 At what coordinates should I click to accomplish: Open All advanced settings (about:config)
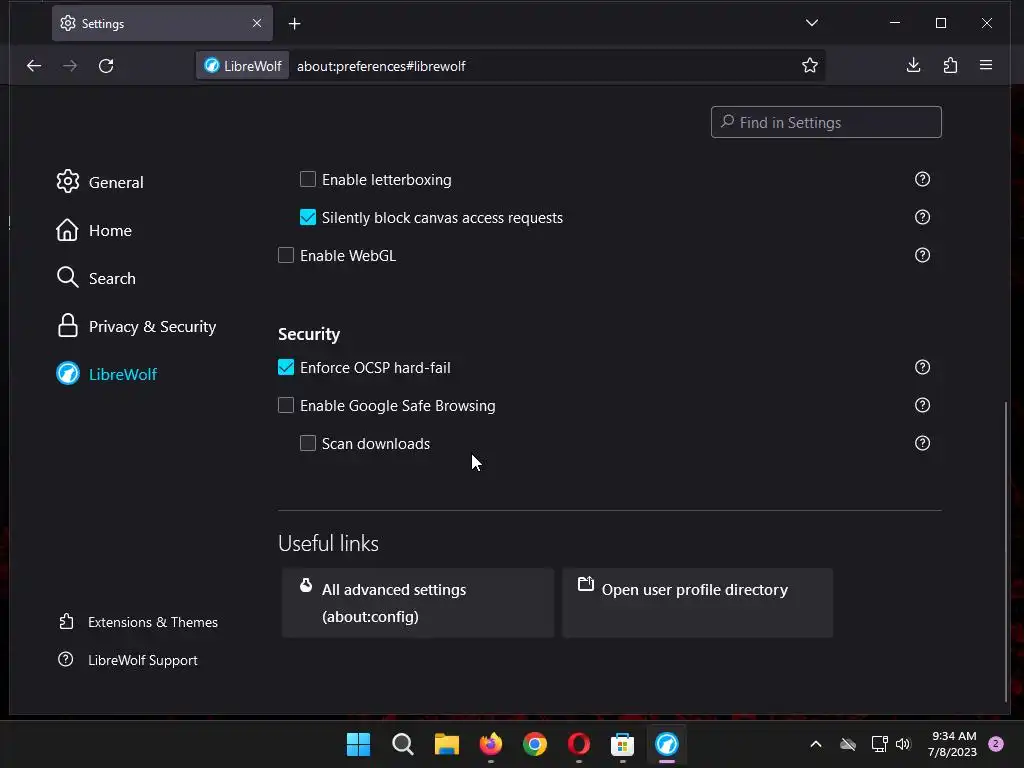pyautogui.click(x=418, y=602)
